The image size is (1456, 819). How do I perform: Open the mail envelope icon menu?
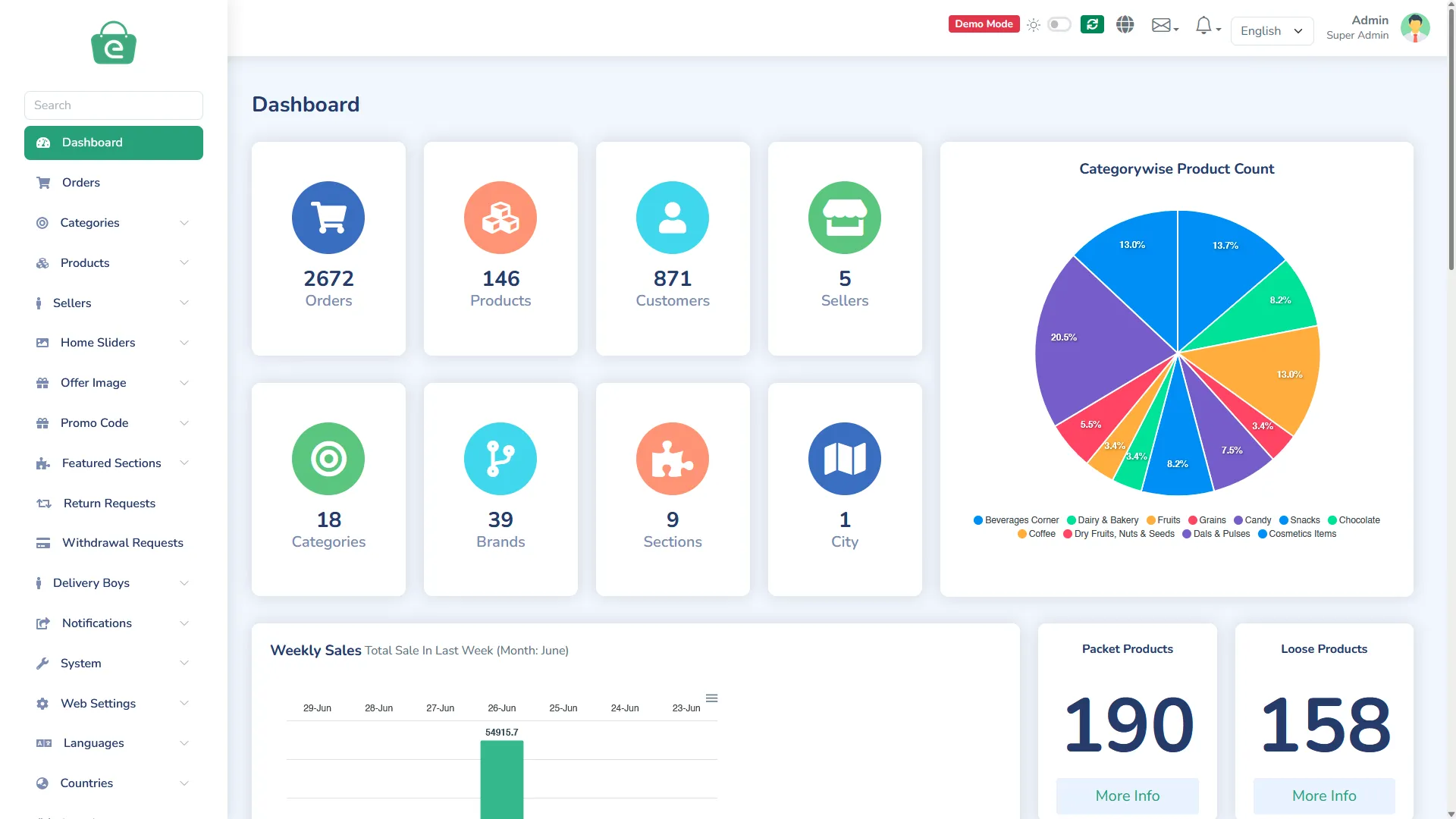[x=1165, y=26]
